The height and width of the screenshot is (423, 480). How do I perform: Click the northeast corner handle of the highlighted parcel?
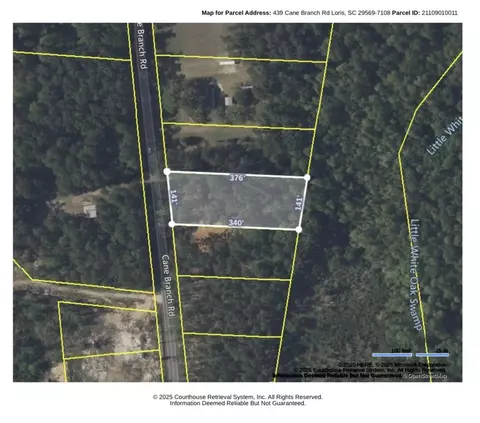(307, 178)
